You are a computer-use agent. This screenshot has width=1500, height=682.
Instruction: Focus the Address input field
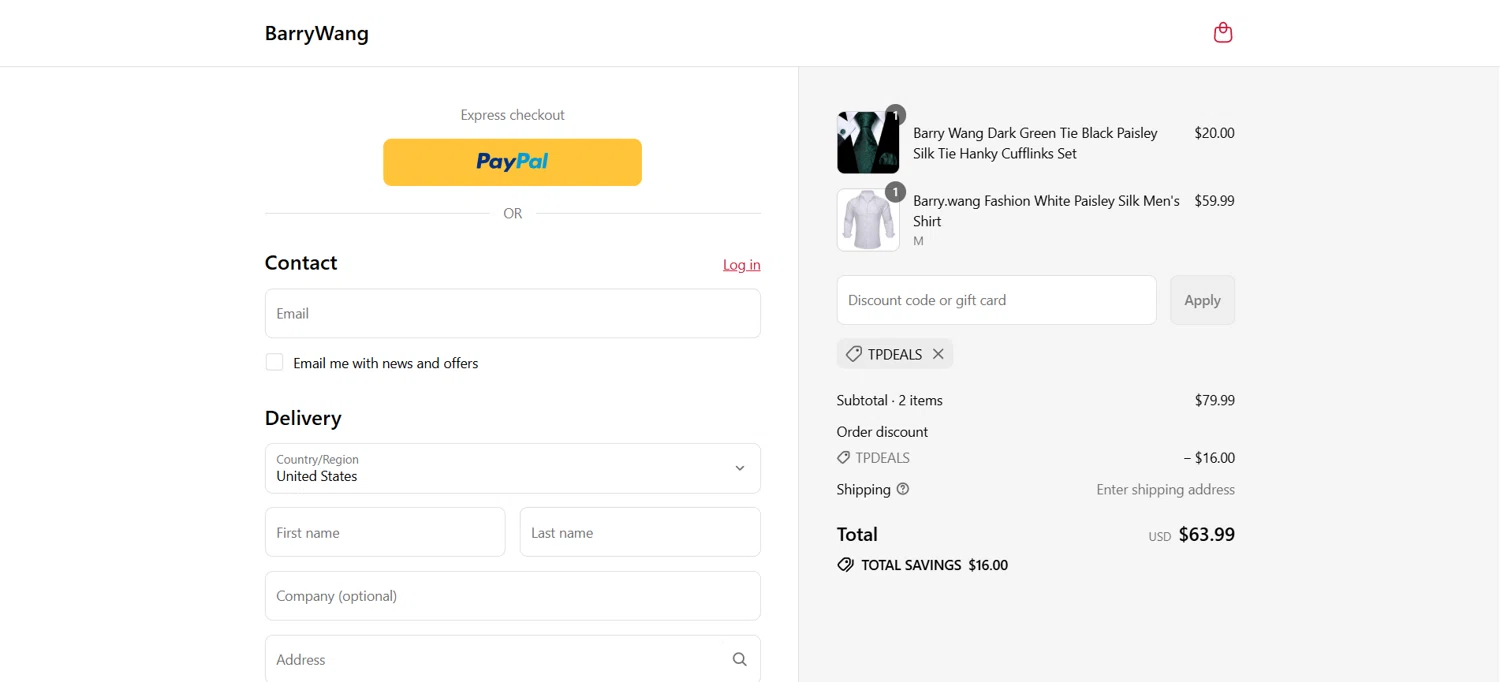click(512, 659)
